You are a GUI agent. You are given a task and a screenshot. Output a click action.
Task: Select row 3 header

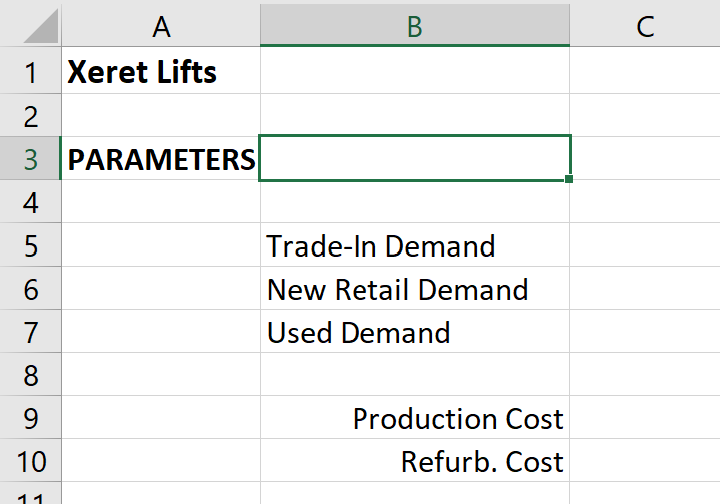pos(30,158)
